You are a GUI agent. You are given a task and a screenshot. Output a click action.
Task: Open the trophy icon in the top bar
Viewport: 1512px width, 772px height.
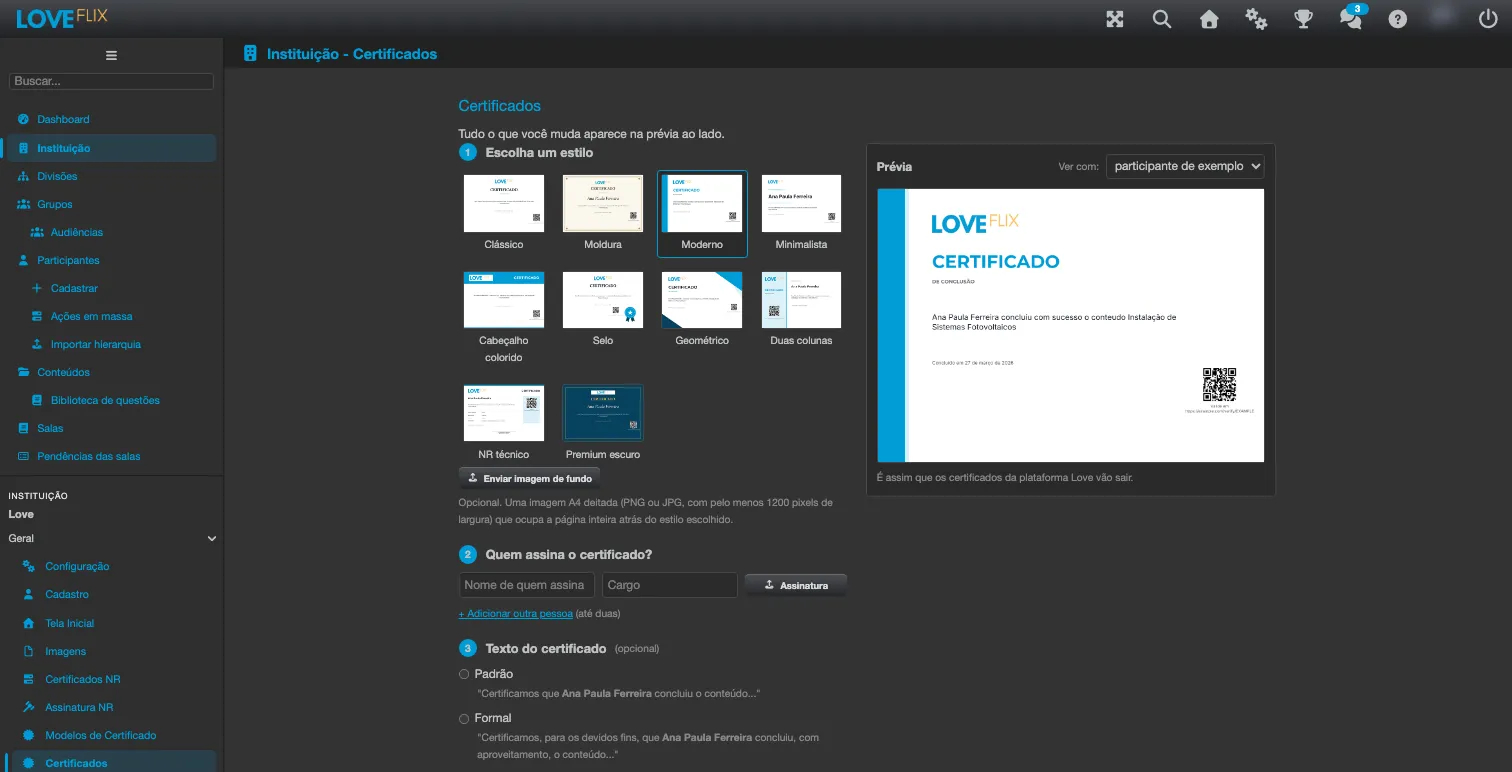[x=1303, y=19]
